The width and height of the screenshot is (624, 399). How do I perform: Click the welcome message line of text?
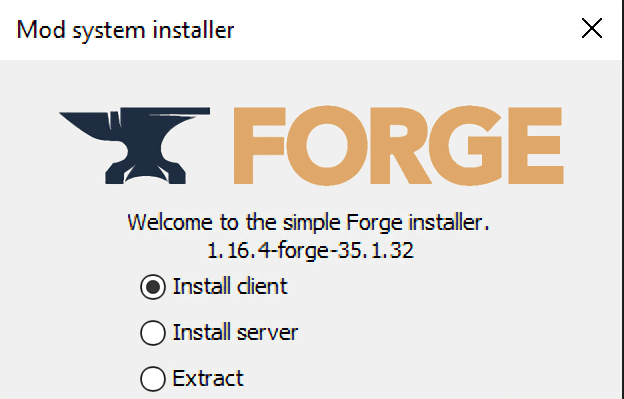pyautogui.click(x=308, y=222)
